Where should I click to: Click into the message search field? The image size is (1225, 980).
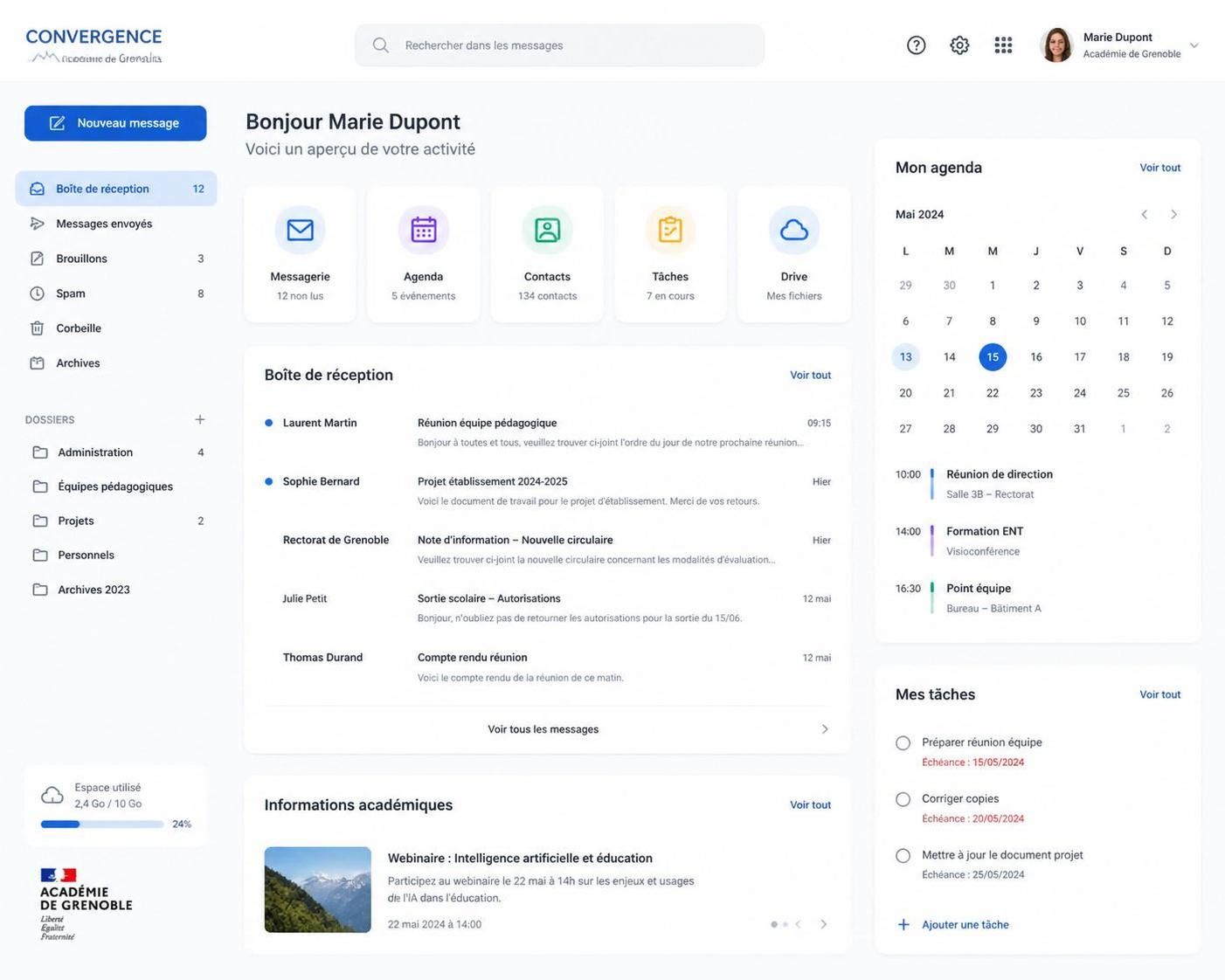[559, 45]
